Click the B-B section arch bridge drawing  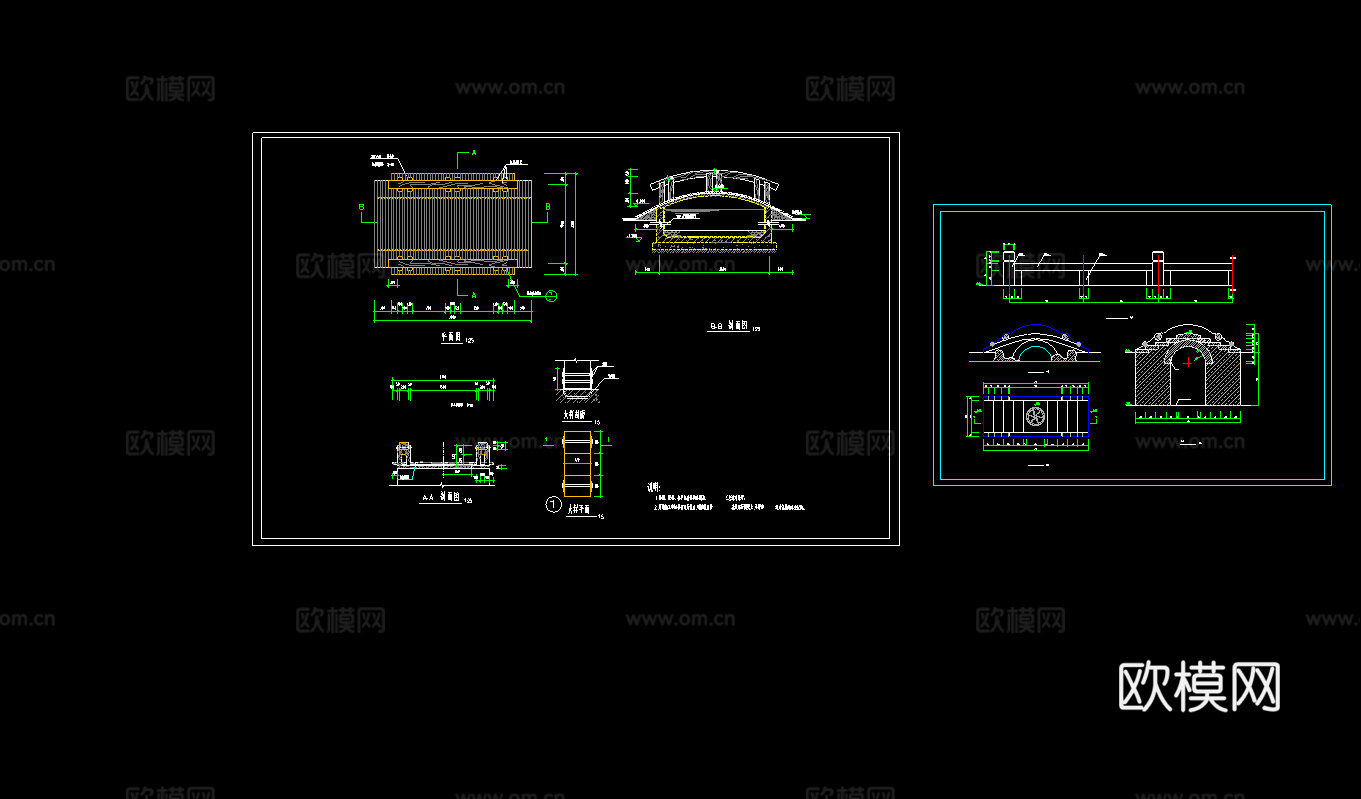pos(713,213)
